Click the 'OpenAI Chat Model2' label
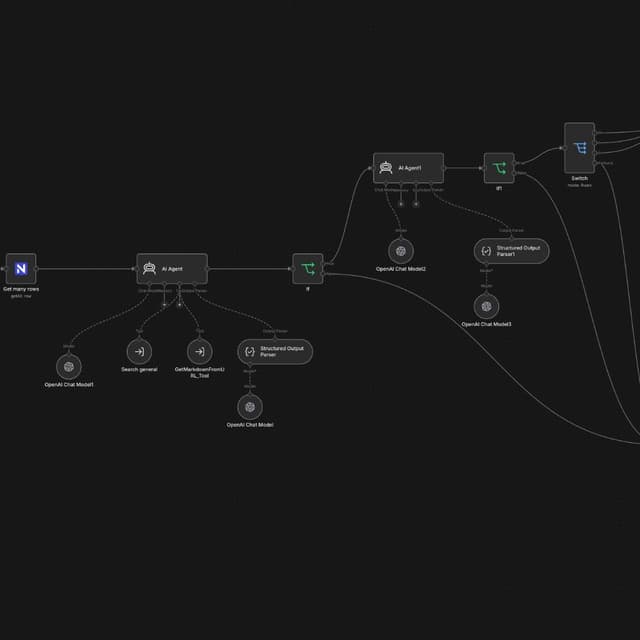This screenshot has height=640, width=640. coord(401,269)
